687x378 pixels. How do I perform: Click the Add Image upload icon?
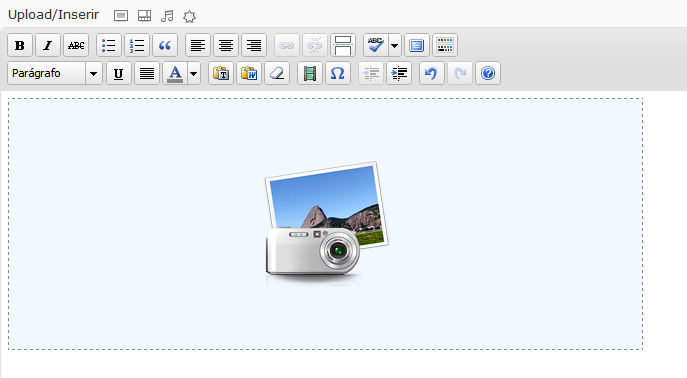tap(121, 16)
